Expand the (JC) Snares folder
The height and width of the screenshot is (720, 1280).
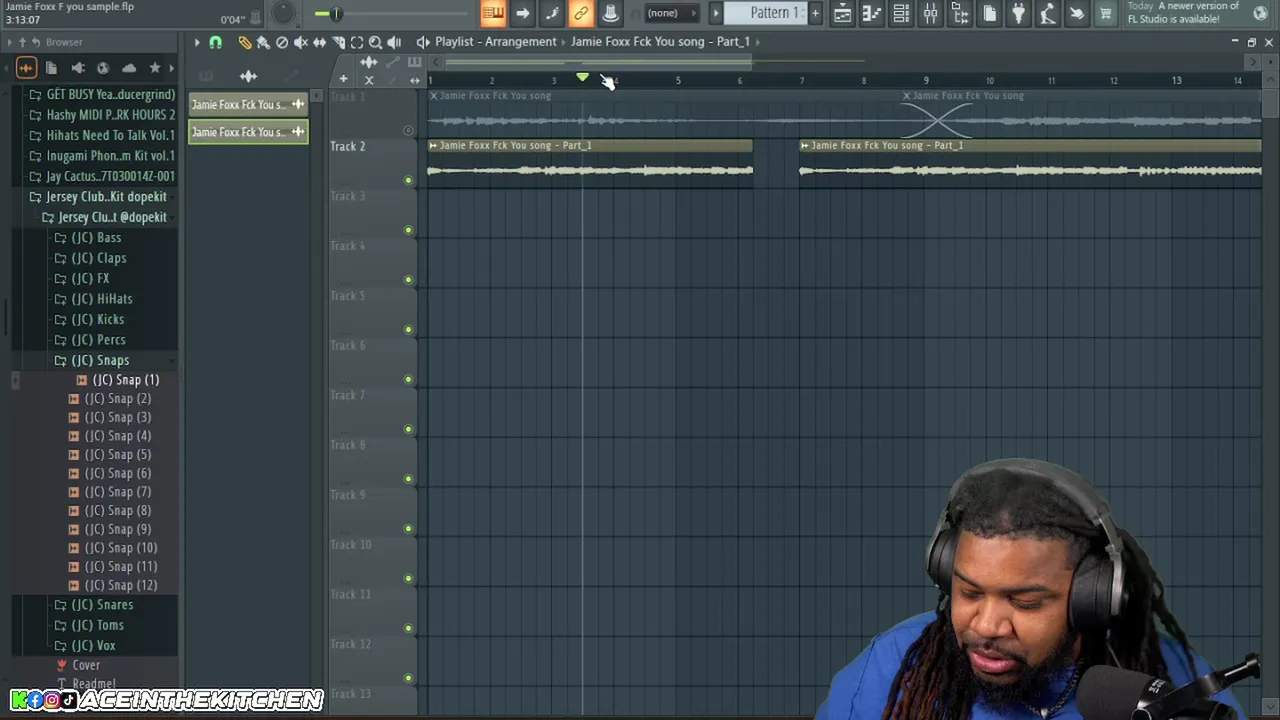[94, 605]
